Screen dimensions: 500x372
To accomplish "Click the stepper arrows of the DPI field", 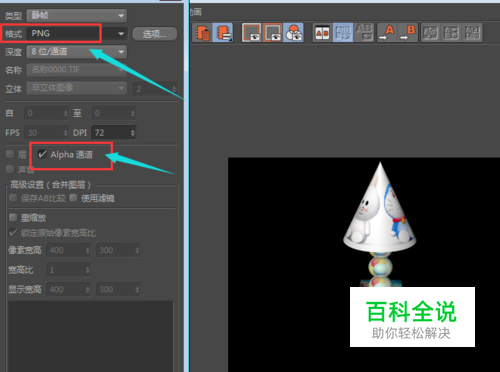I will pyautogui.click(x=133, y=133).
